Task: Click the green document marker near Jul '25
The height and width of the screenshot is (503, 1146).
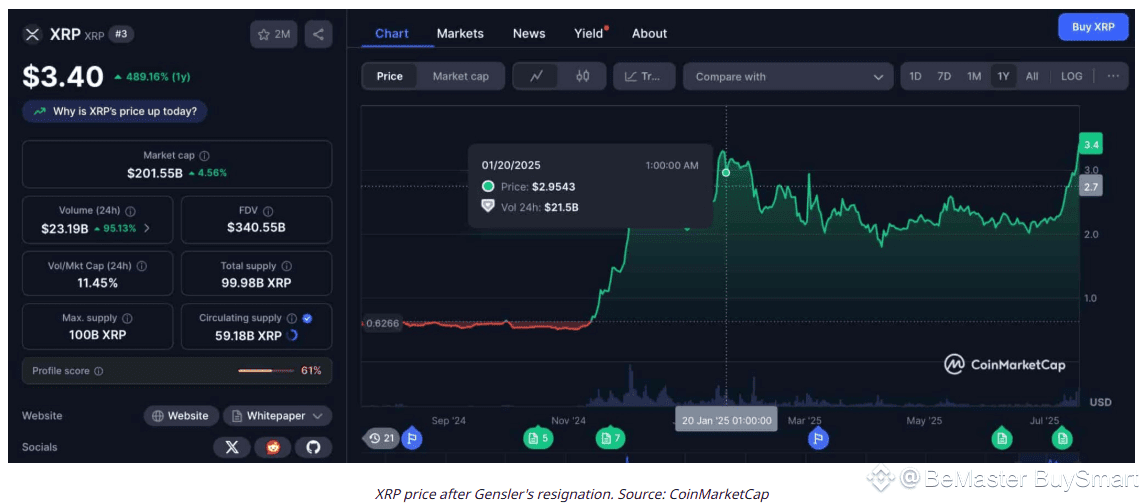Action: tap(1061, 438)
